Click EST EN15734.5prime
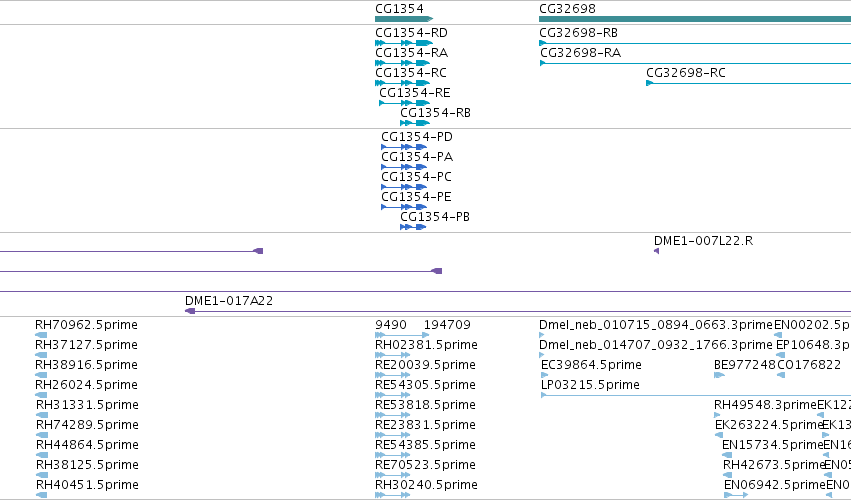851x500 pixels. pyautogui.click(x=772, y=445)
